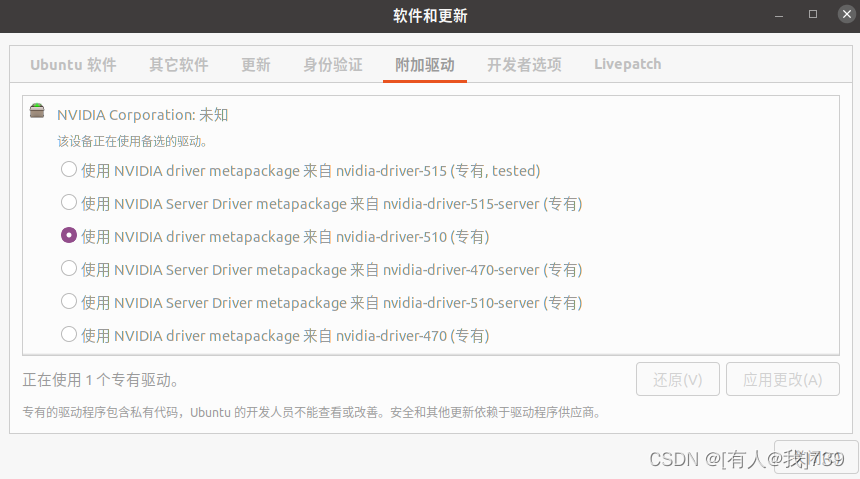Switch to the 其它软件 tab
860x479 pixels.
pos(179,65)
